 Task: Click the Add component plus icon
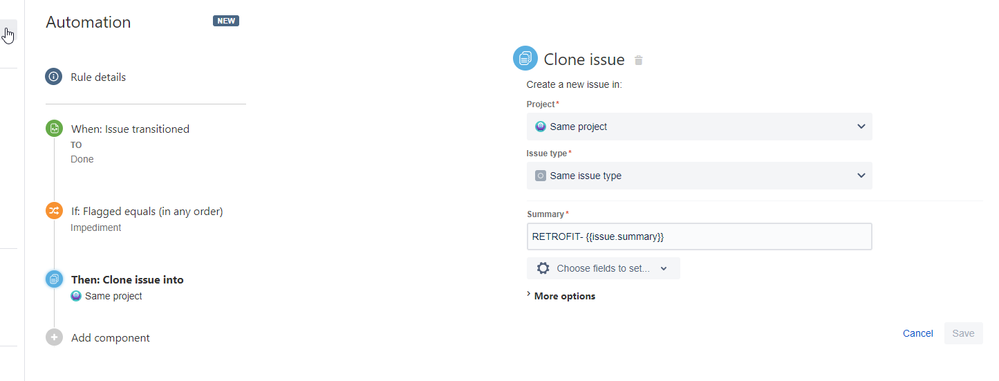54,337
